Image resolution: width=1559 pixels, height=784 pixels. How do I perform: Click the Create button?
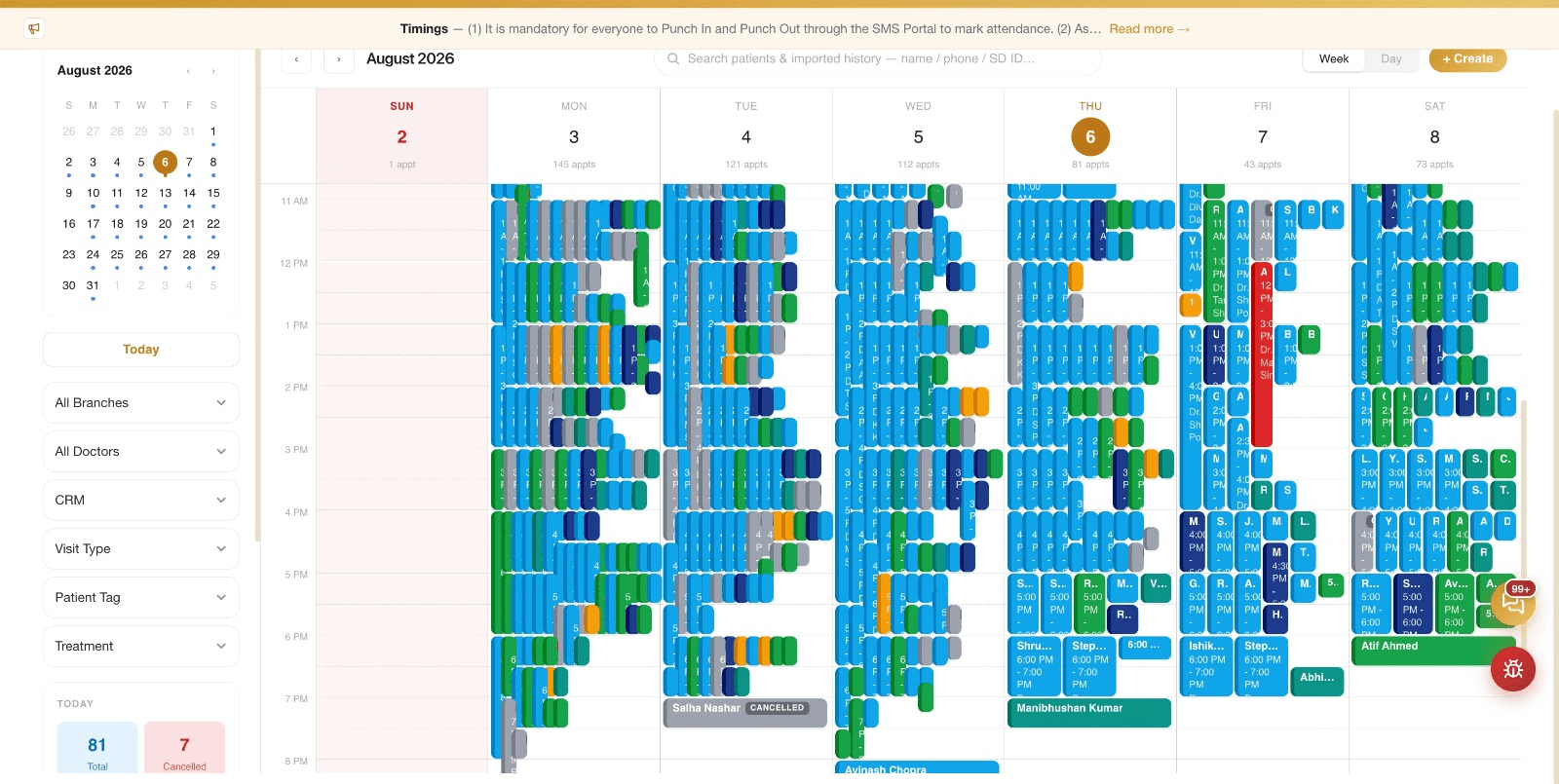pyautogui.click(x=1467, y=59)
